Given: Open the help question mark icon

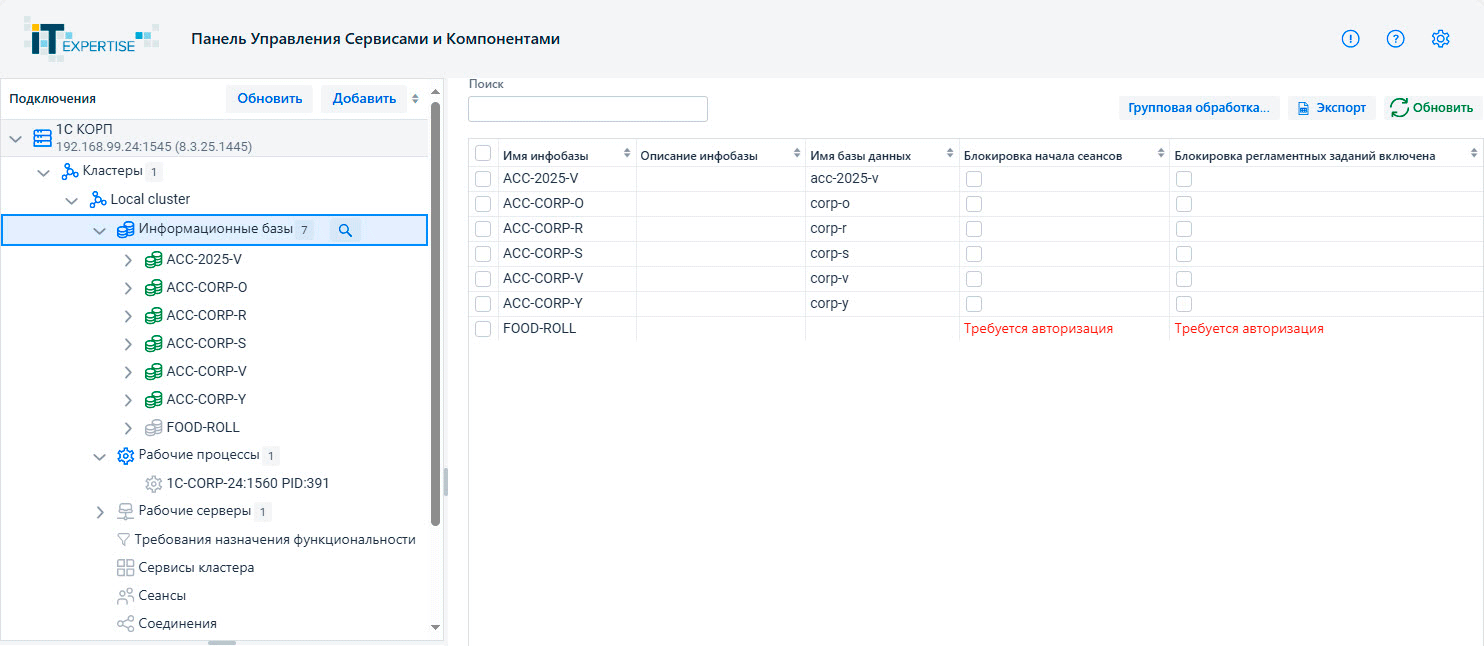Looking at the screenshot, I should [1396, 39].
